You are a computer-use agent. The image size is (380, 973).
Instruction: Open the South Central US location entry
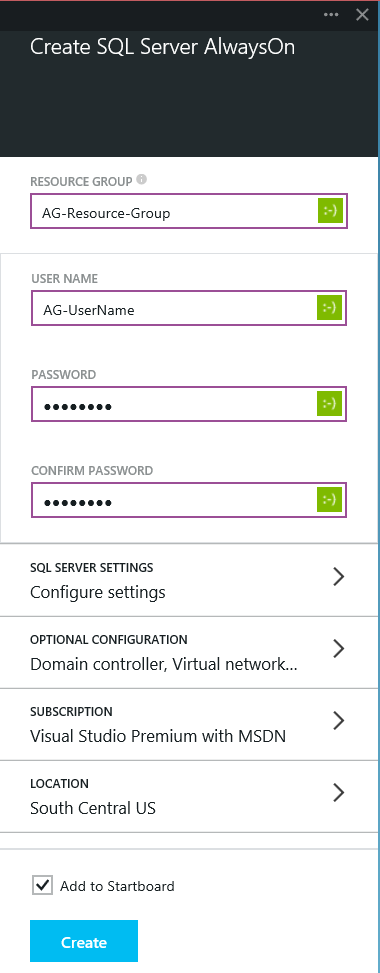click(x=93, y=808)
